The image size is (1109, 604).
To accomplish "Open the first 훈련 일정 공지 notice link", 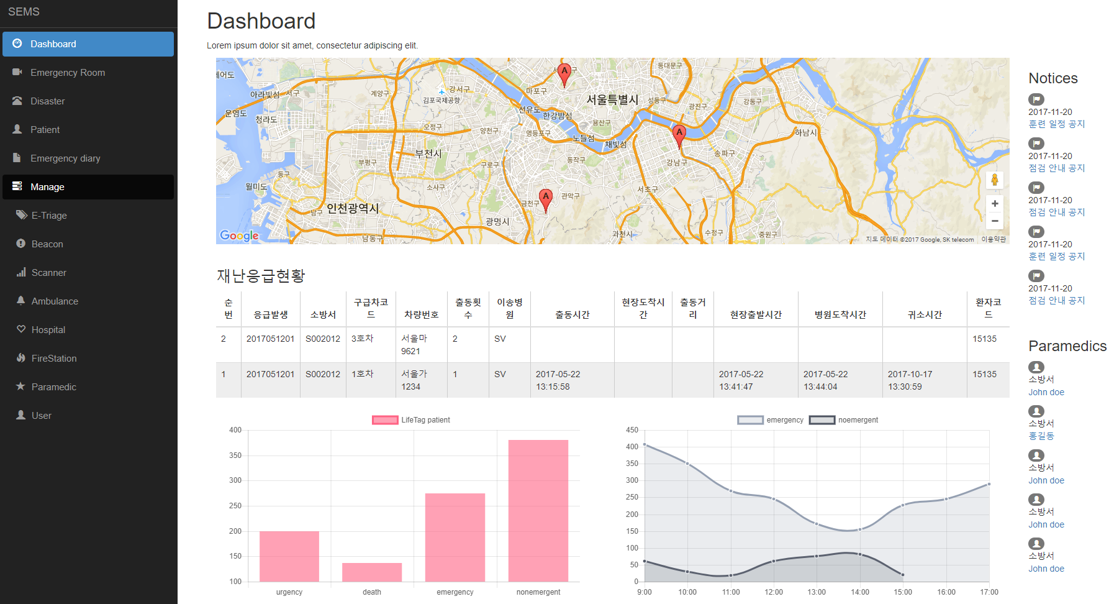I will (x=1056, y=124).
